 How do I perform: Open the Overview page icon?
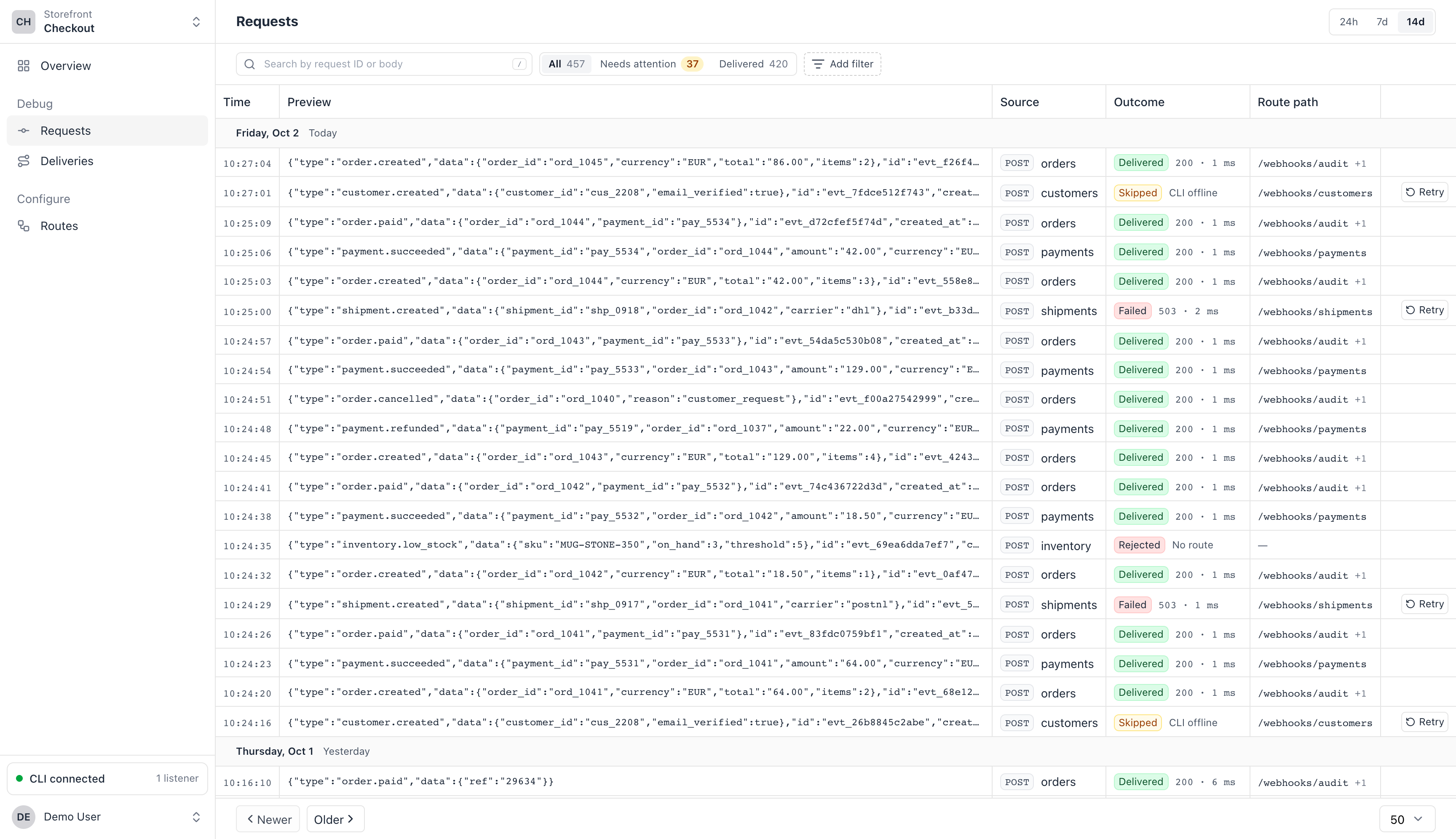coord(24,66)
